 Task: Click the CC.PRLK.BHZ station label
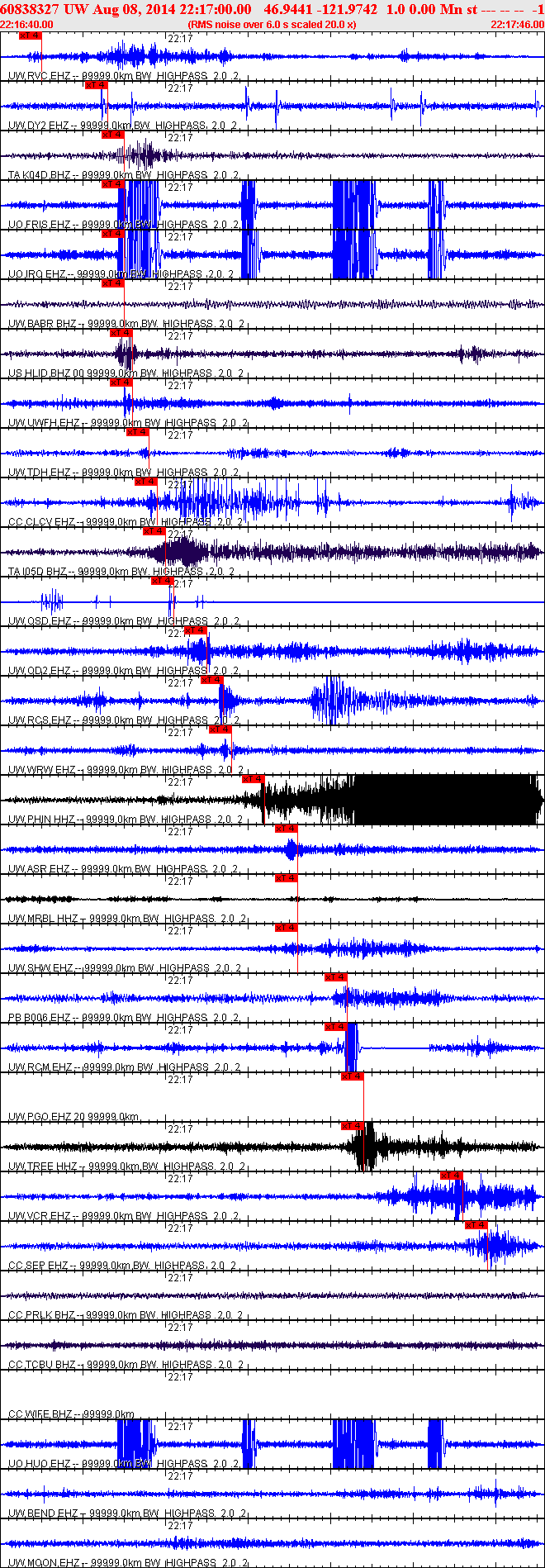42,1315
